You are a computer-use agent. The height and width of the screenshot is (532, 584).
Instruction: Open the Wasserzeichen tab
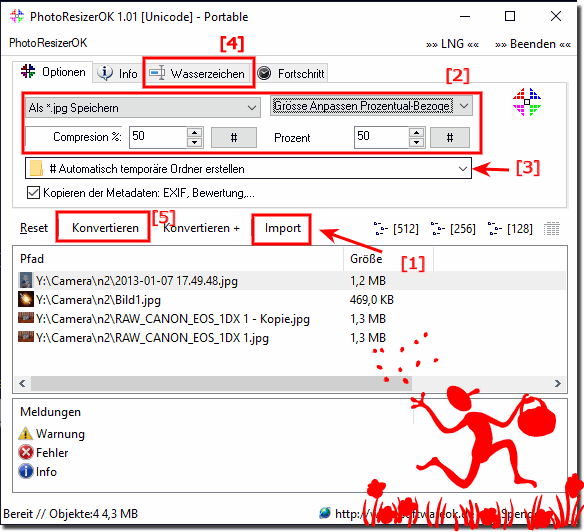(199, 73)
